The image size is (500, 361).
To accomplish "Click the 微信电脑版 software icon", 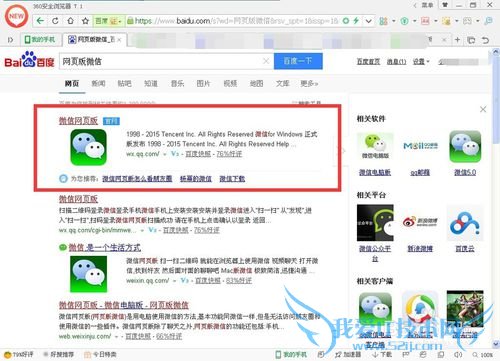I will pyautogui.click(x=375, y=146).
